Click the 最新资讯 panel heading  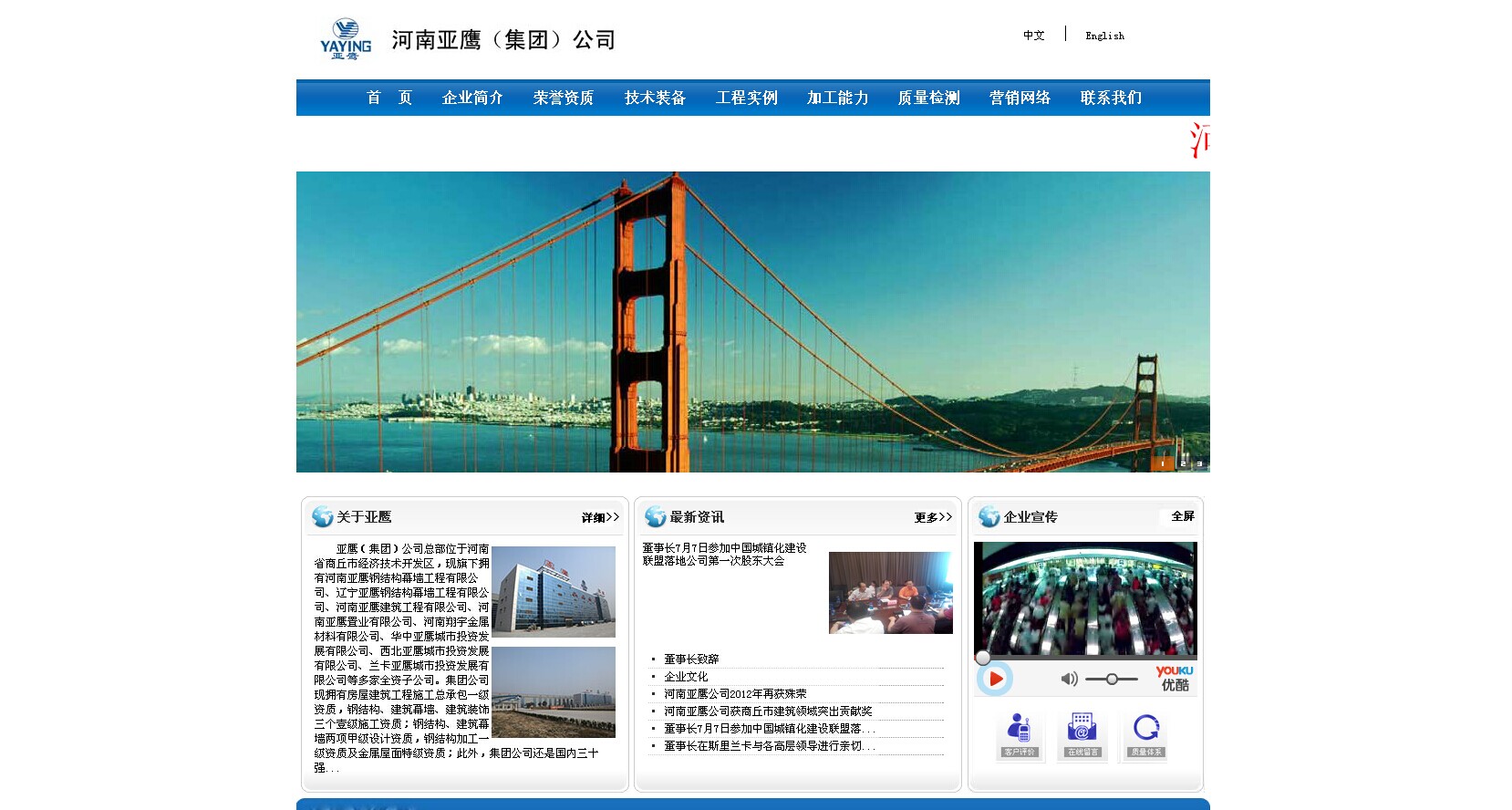click(697, 517)
